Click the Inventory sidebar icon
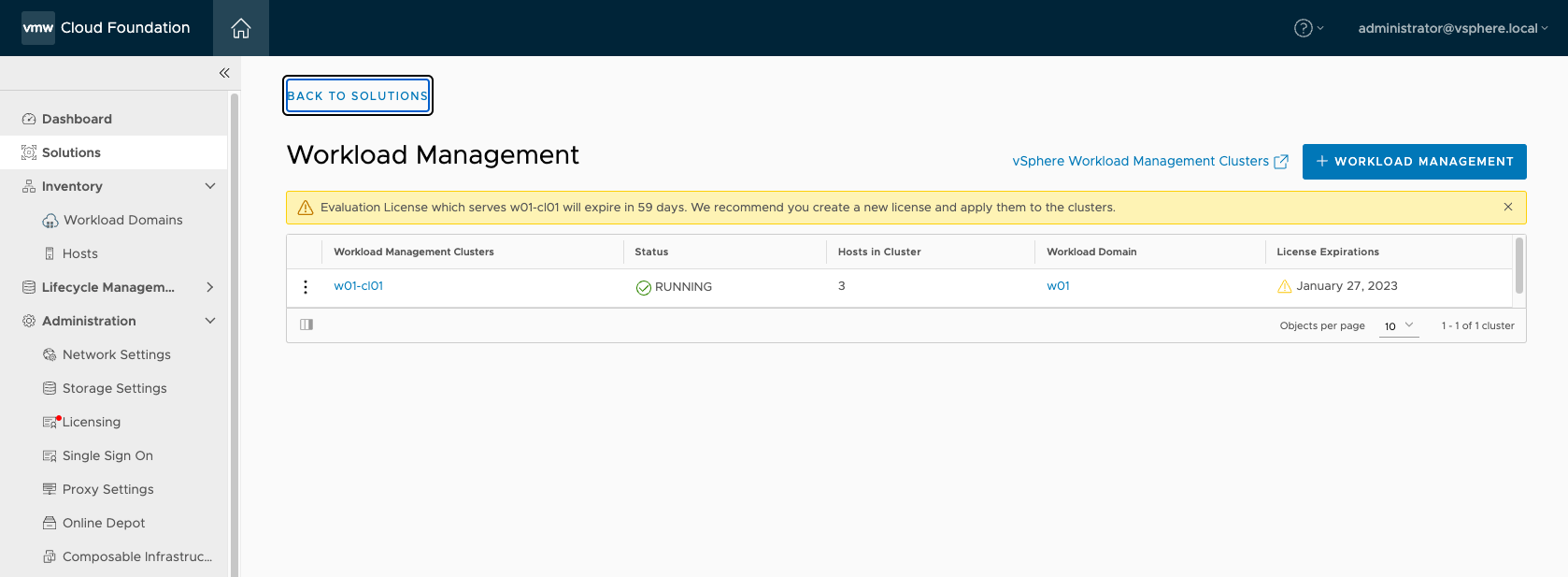The width and height of the screenshot is (1568, 577). point(29,186)
